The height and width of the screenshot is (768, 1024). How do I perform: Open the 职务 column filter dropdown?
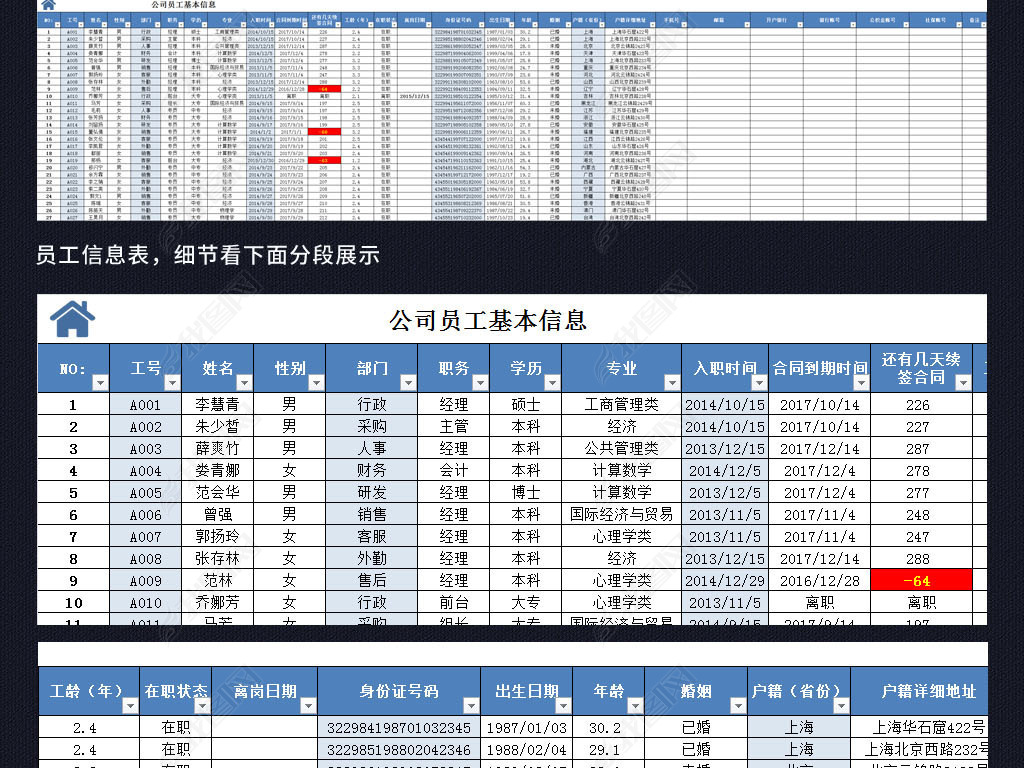click(479, 382)
